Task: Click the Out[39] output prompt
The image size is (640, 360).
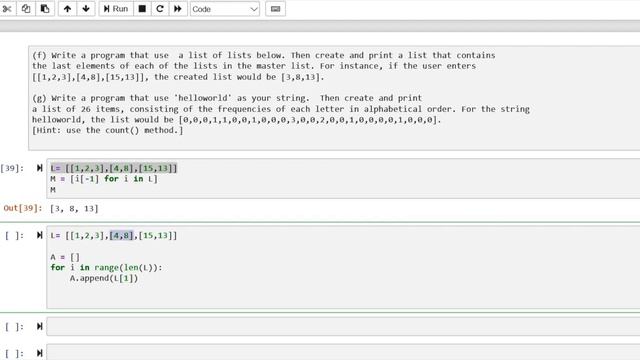Action: (x=22, y=208)
